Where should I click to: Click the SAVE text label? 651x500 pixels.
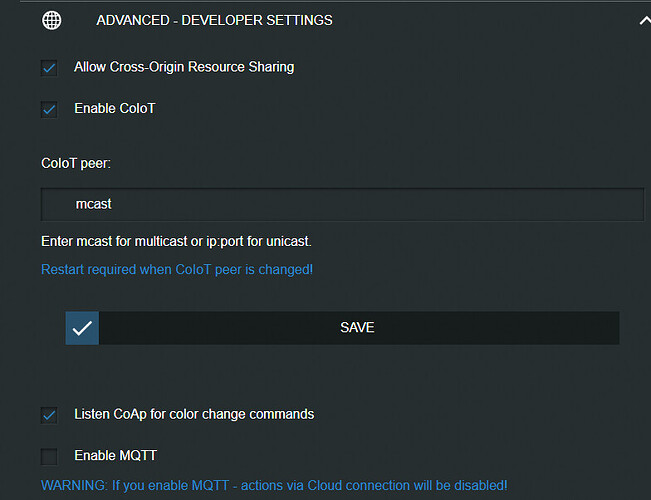coord(357,327)
